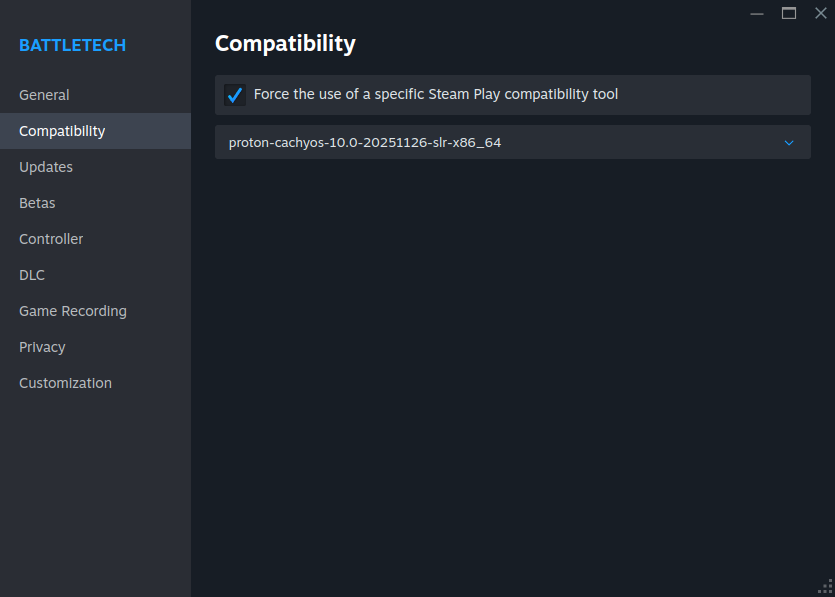Open the Customization section

(x=95, y=383)
